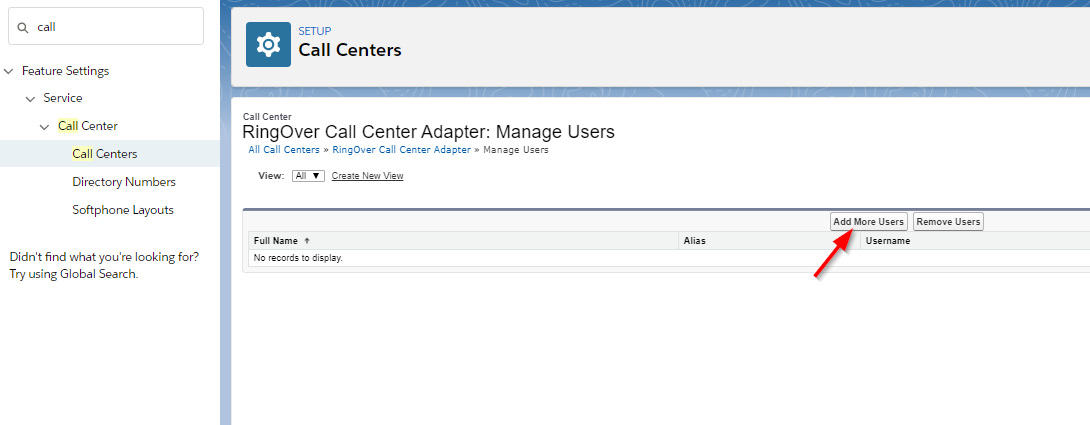
Task: Click the quick find search field
Action: click(106, 26)
